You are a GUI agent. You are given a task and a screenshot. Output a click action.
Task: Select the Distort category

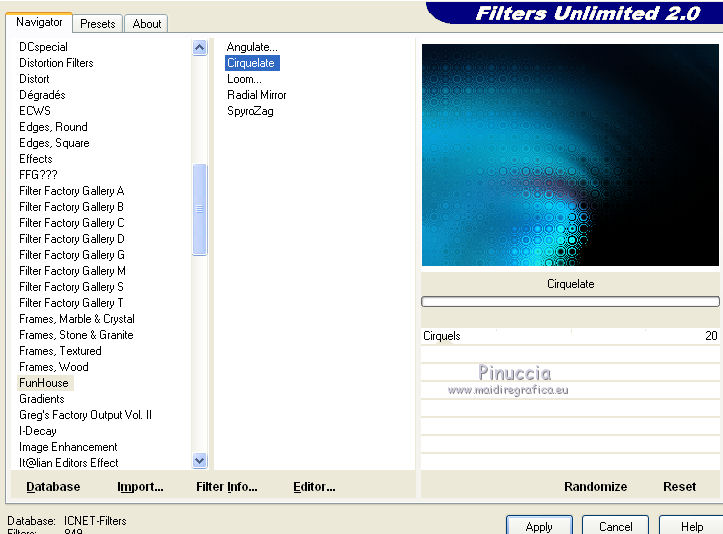pyautogui.click(x=34, y=79)
